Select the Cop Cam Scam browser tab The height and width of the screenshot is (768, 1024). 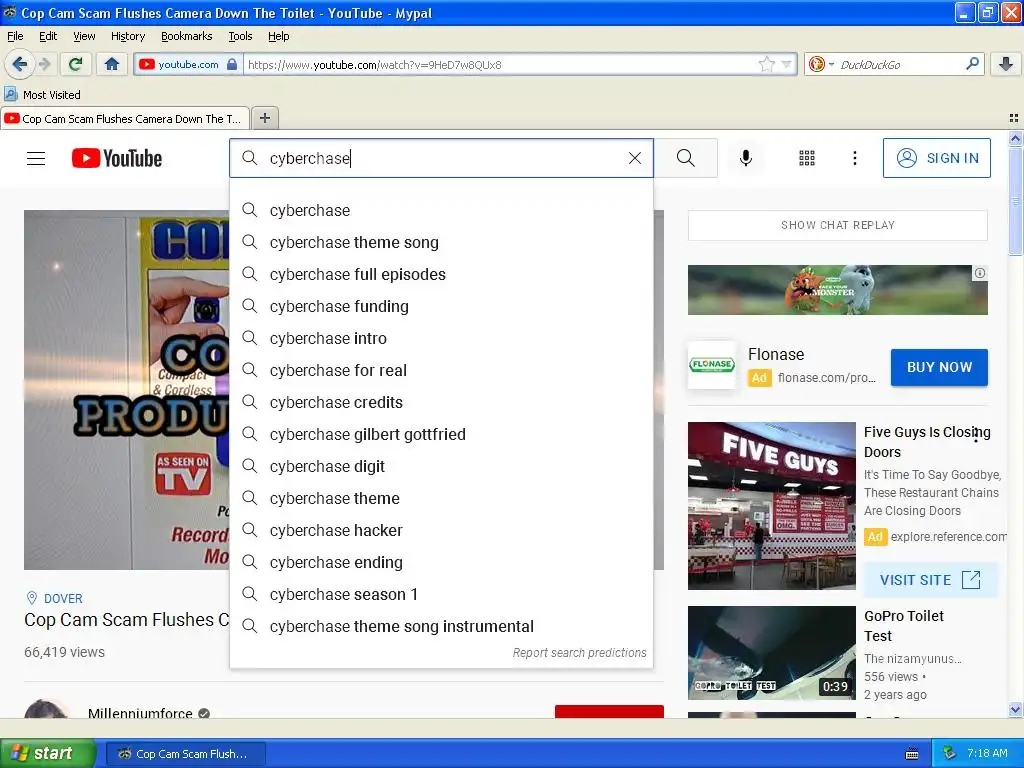click(125, 118)
